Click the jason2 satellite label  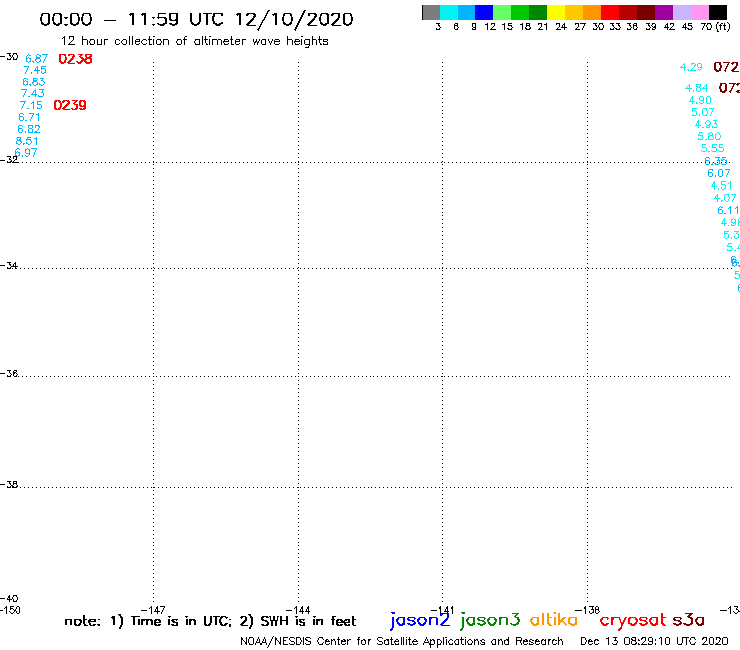pyautogui.click(x=420, y=620)
